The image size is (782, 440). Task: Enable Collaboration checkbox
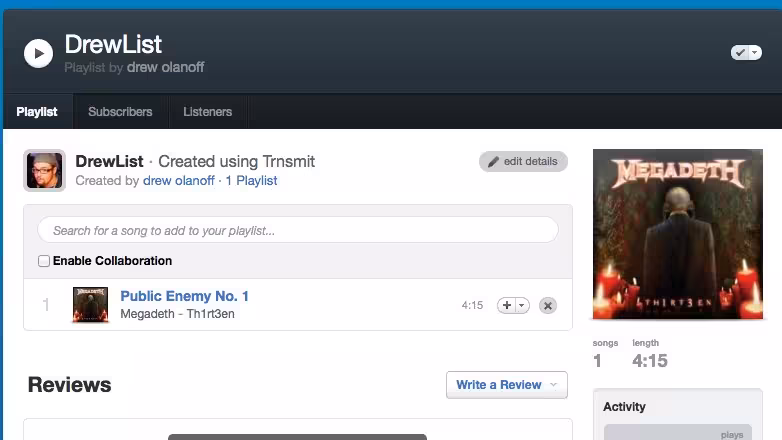pyautogui.click(x=44, y=261)
